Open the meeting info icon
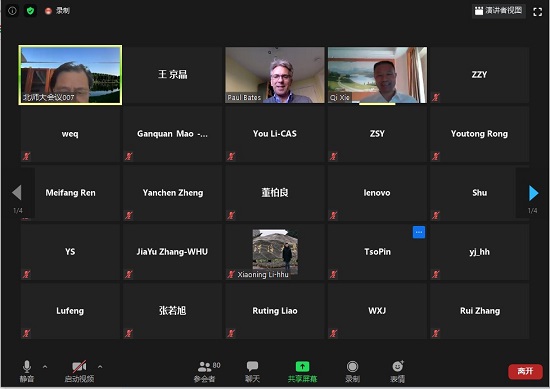Screen dimensions: 550x389 12,11
